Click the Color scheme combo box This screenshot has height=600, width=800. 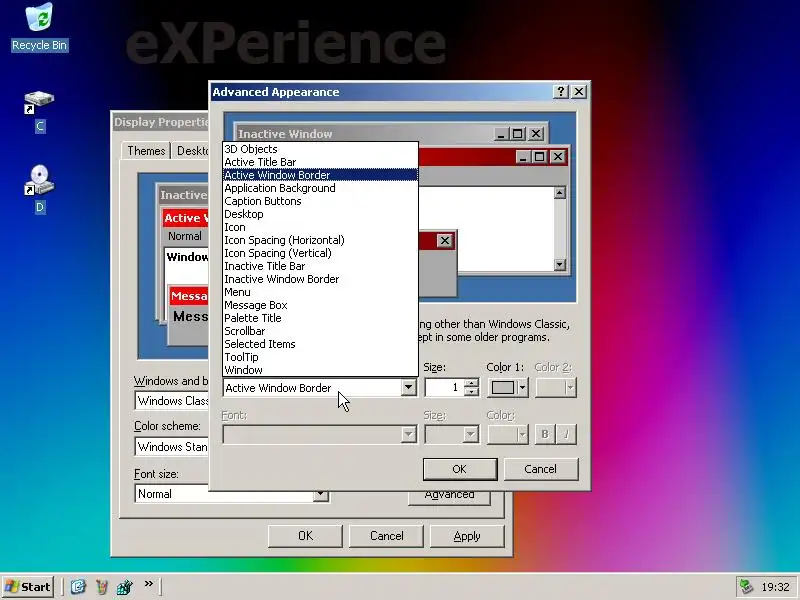click(172, 447)
